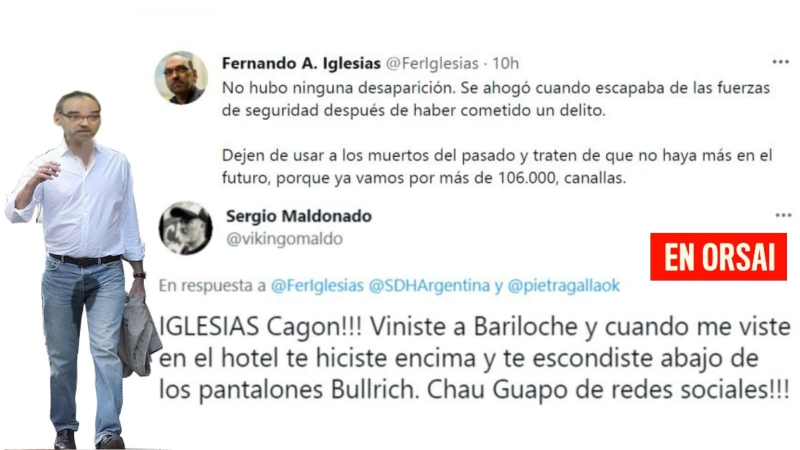
Task: Open the @SDHArgentina mention link
Action: click(x=429, y=285)
